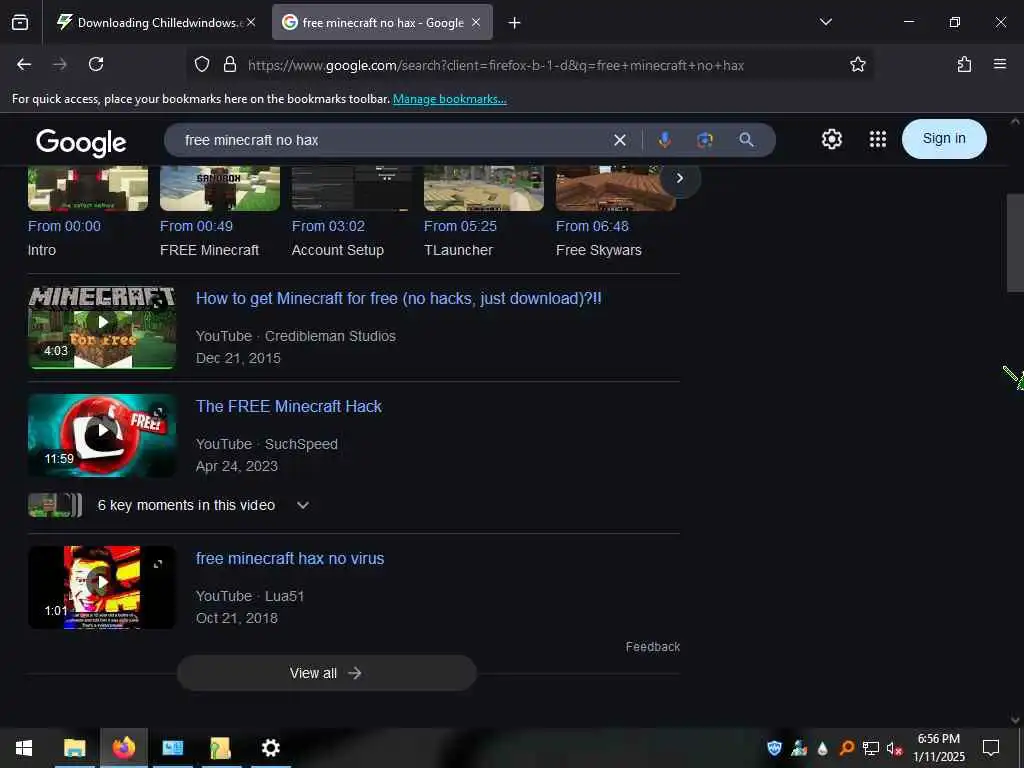Jump to FREE Minecraft moment From 00:49
The height and width of the screenshot is (768, 1024).
[196, 226]
